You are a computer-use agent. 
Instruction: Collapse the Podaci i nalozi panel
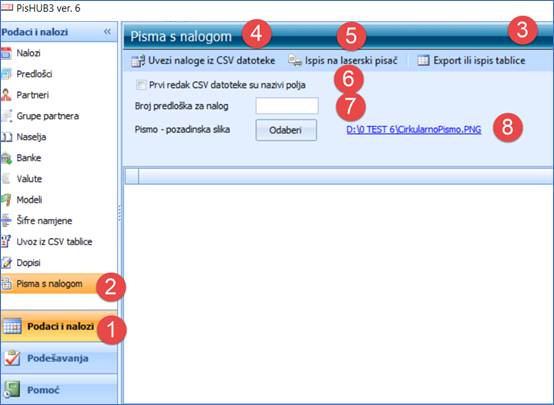click(x=107, y=32)
